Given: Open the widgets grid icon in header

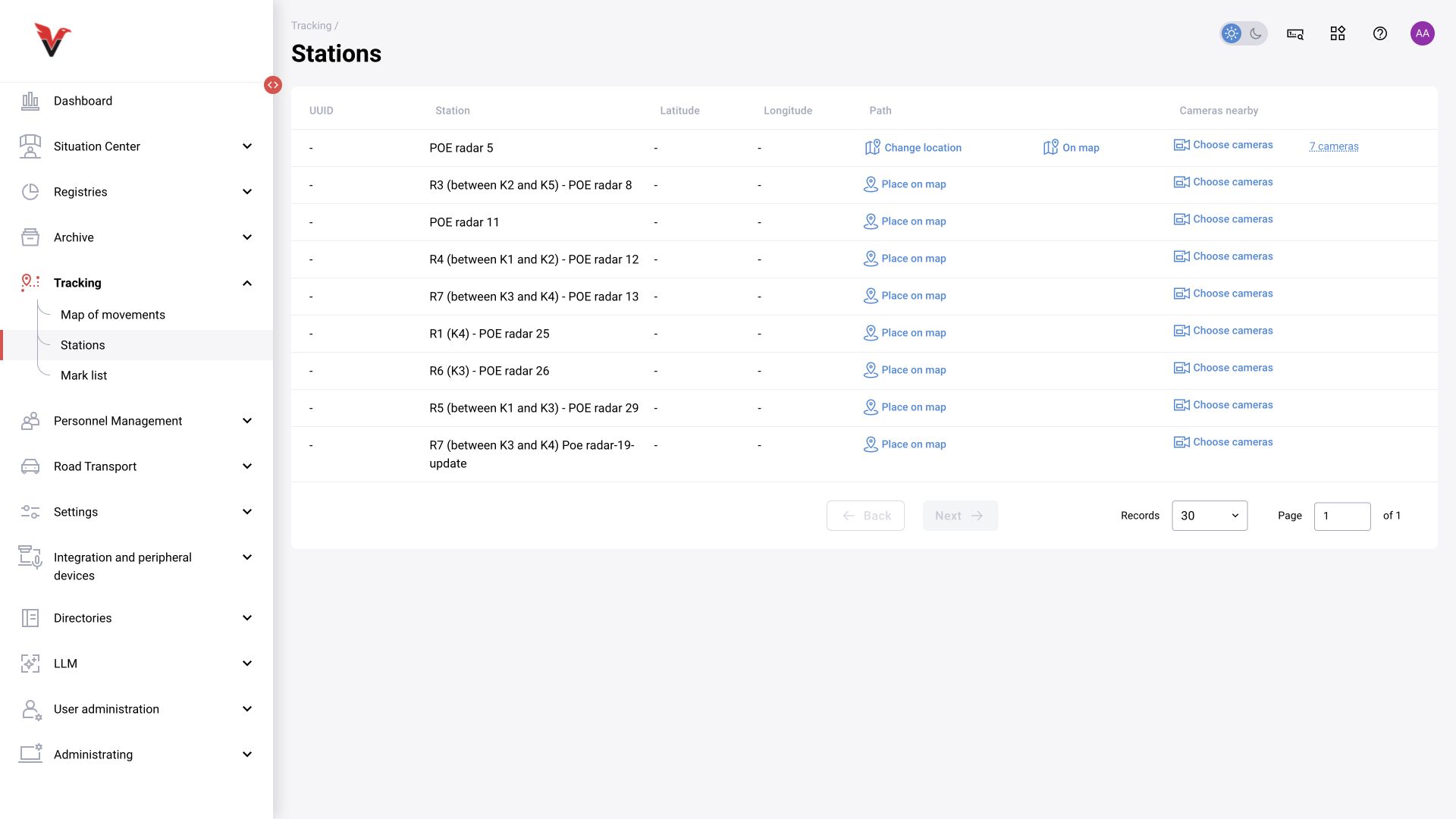Looking at the screenshot, I should click(1338, 33).
